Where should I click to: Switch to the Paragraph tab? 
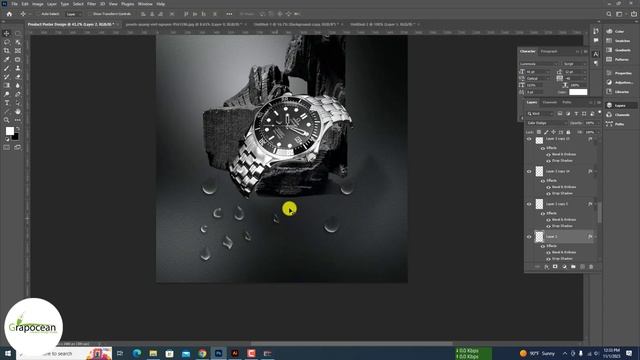point(549,51)
